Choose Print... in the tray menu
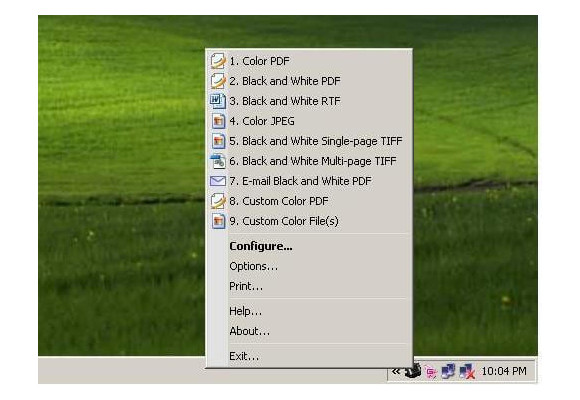580x400 pixels. point(246,286)
